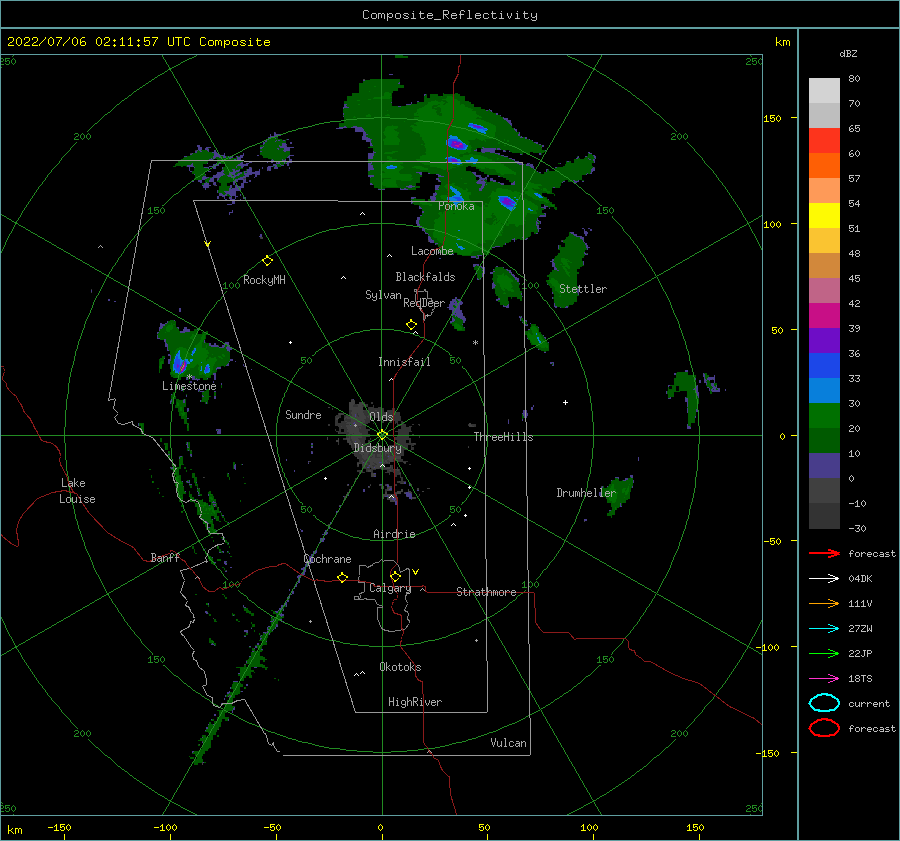Select the Ponoka label on map

(x=456, y=206)
